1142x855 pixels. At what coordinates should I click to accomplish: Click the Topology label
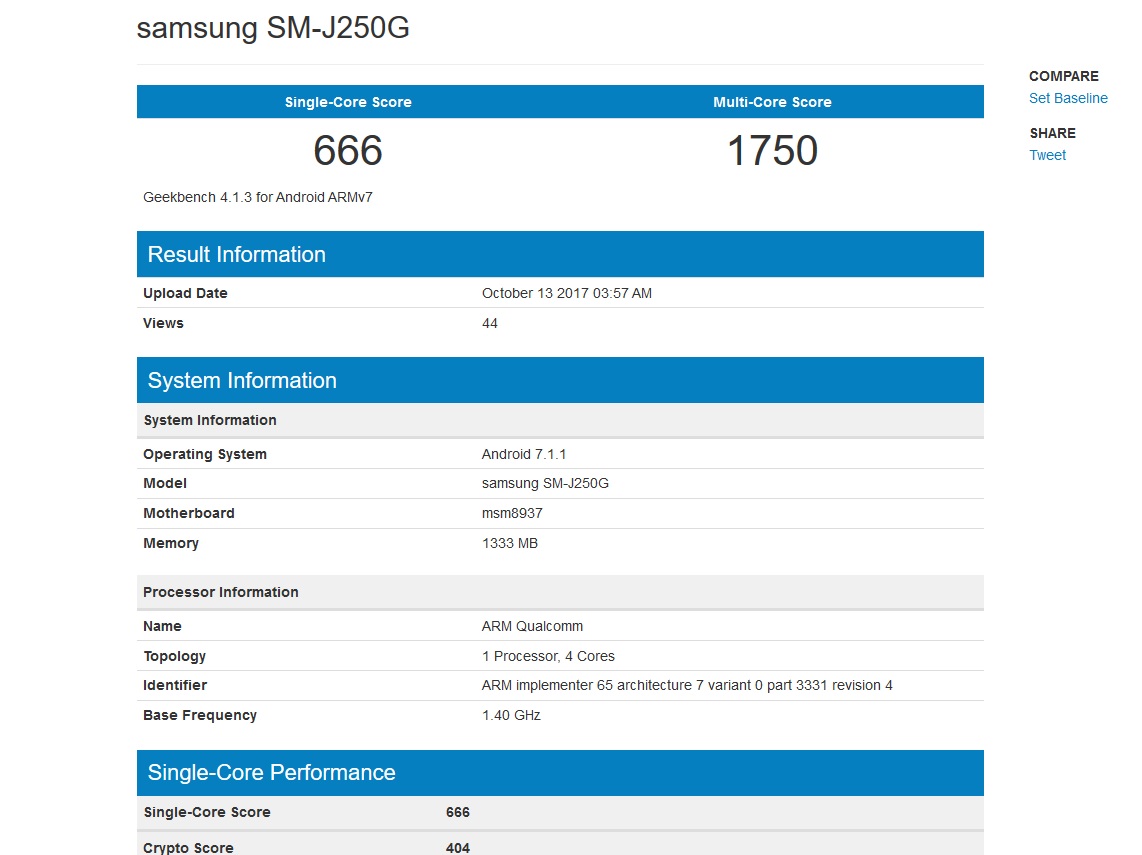tap(174, 656)
